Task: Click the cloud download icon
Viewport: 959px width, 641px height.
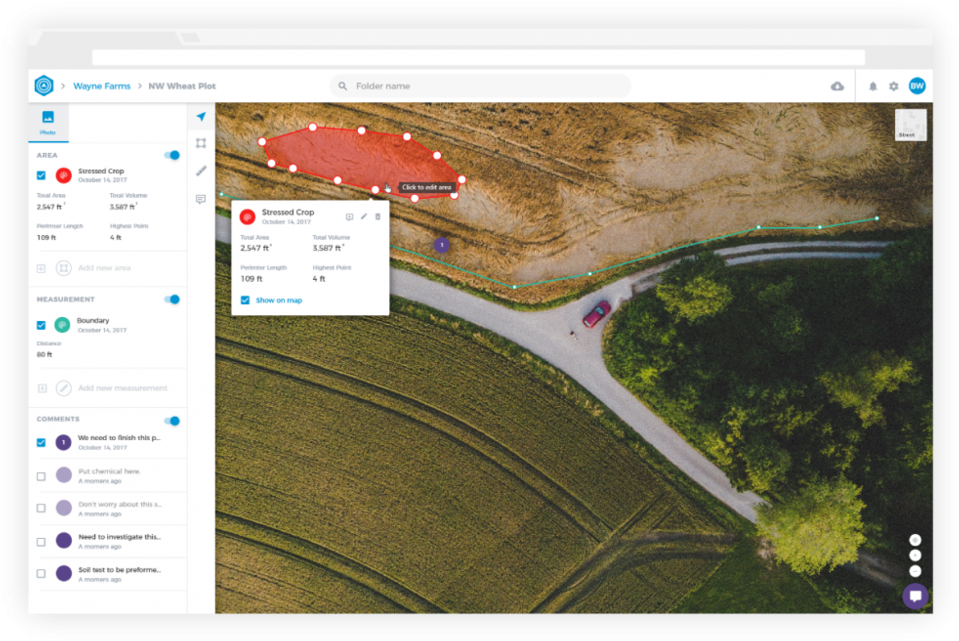Action: point(837,87)
